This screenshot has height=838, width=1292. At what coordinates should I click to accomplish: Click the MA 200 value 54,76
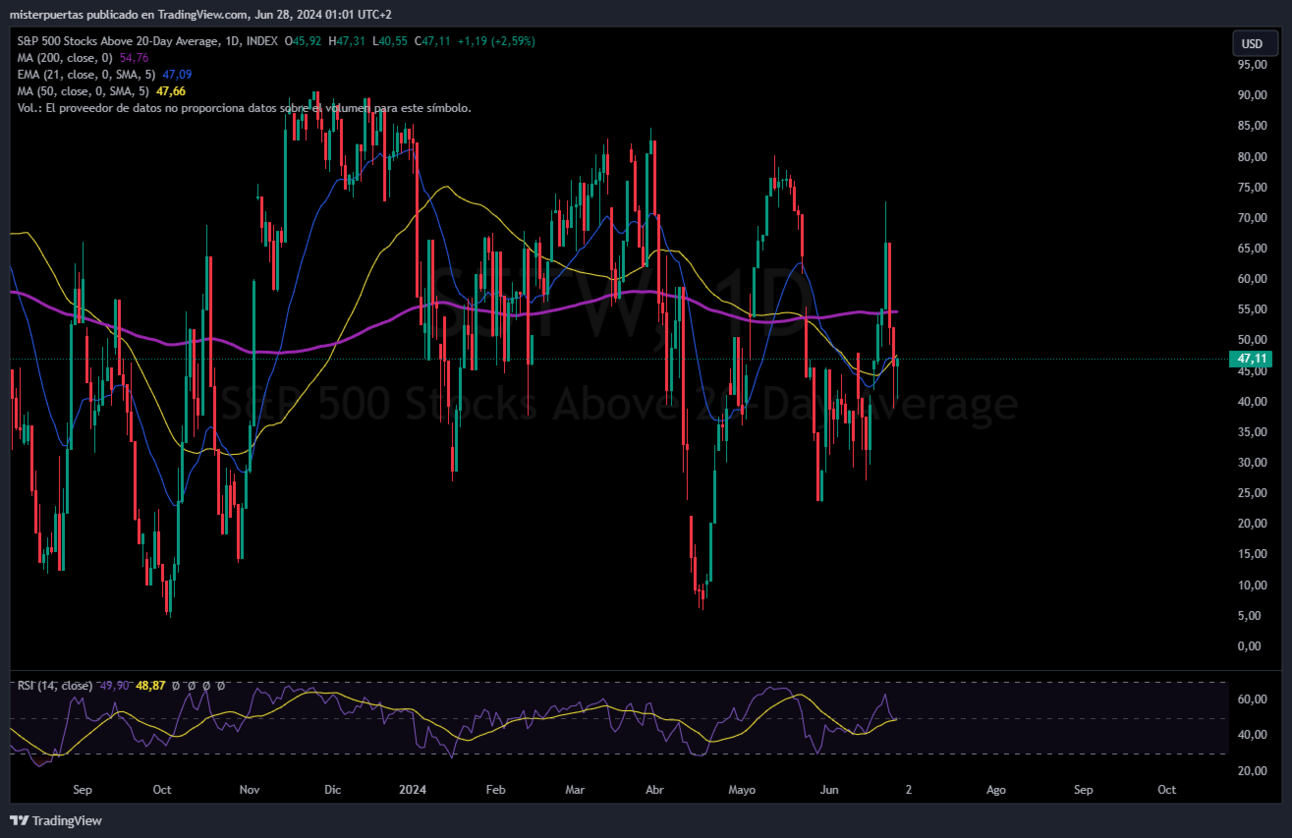coord(134,58)
